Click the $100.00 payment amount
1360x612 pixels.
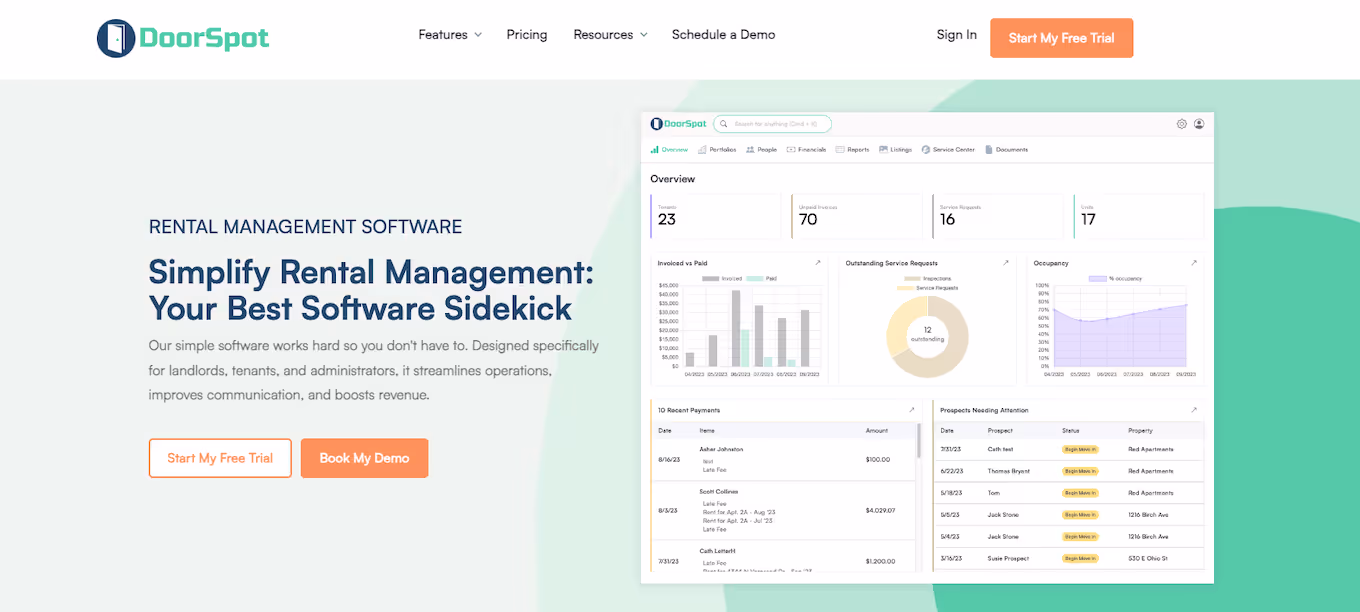tap(878, 459)
